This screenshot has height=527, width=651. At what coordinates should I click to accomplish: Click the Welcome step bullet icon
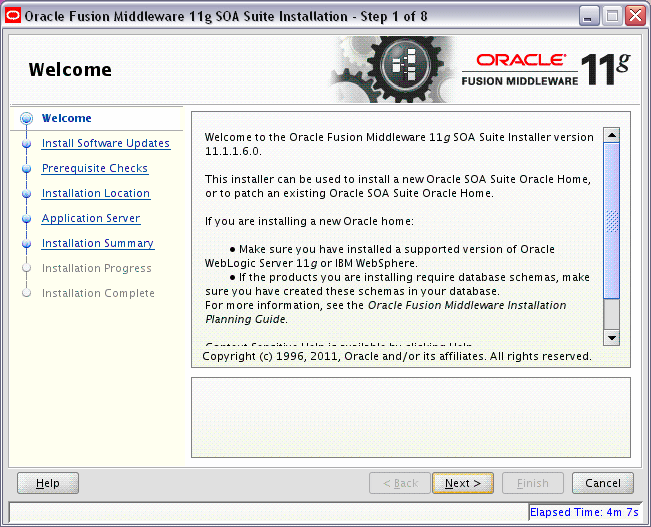[x=27, y=118]
